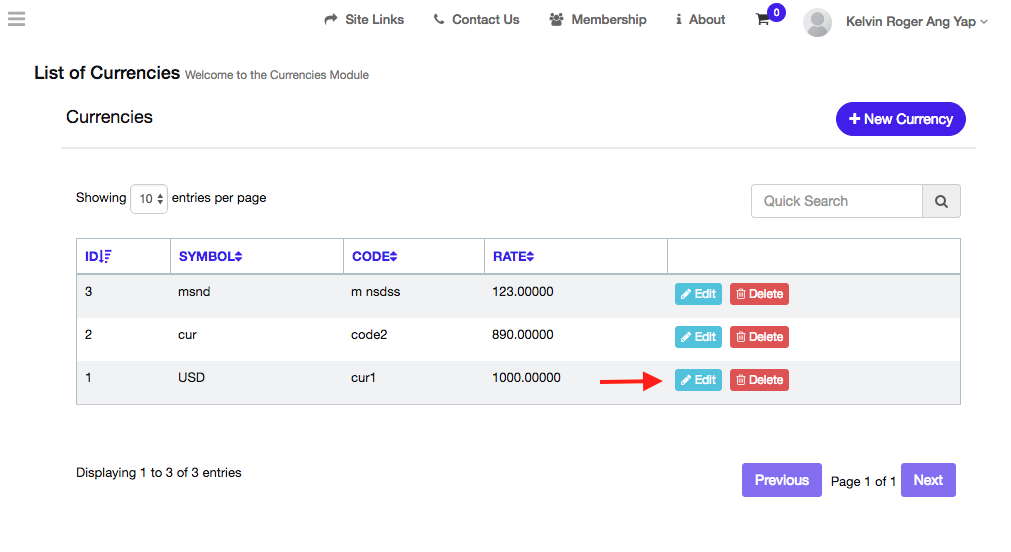Sort table by ID column
The image size is (1011, 552).
[x=98, y=256]
